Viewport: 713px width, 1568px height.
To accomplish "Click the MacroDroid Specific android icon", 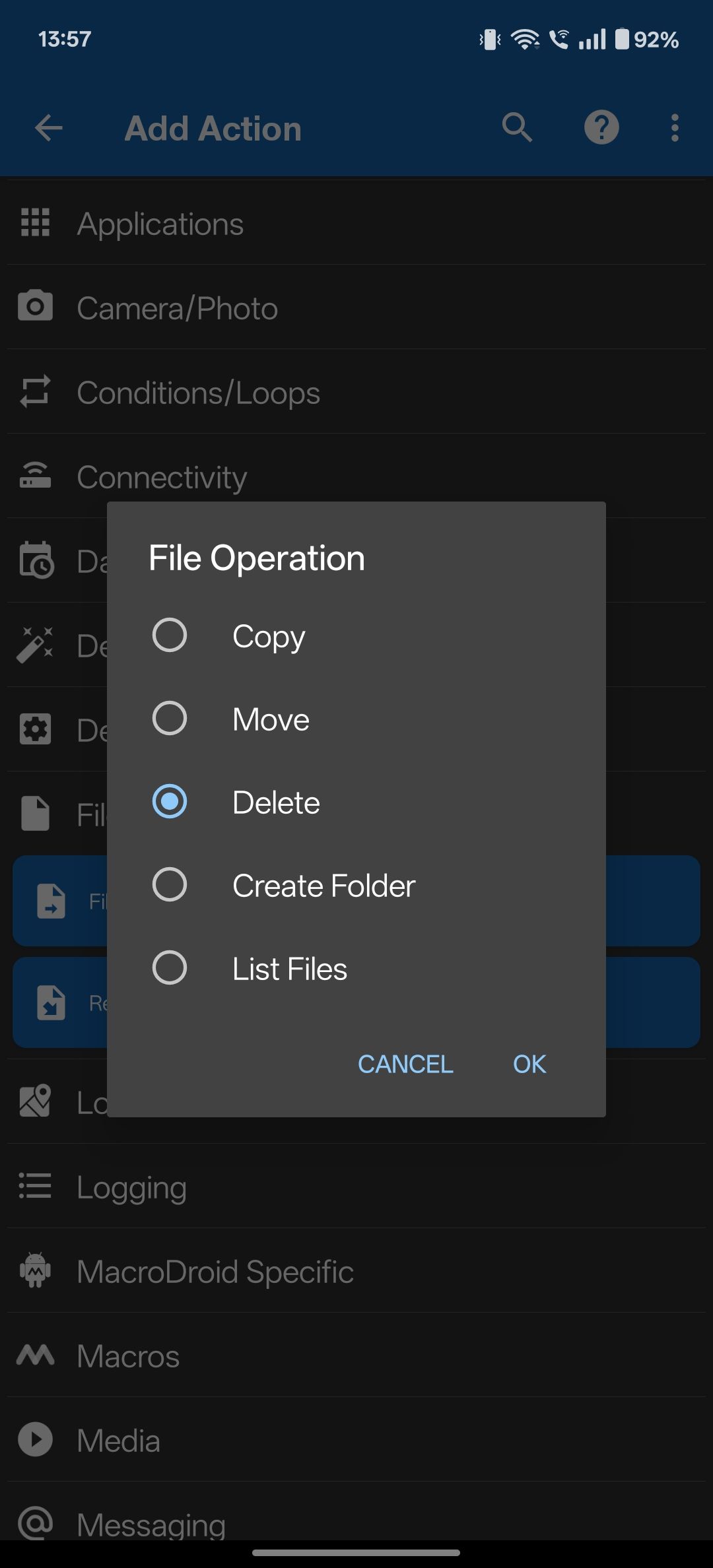I will click(x=36, y=1270).
